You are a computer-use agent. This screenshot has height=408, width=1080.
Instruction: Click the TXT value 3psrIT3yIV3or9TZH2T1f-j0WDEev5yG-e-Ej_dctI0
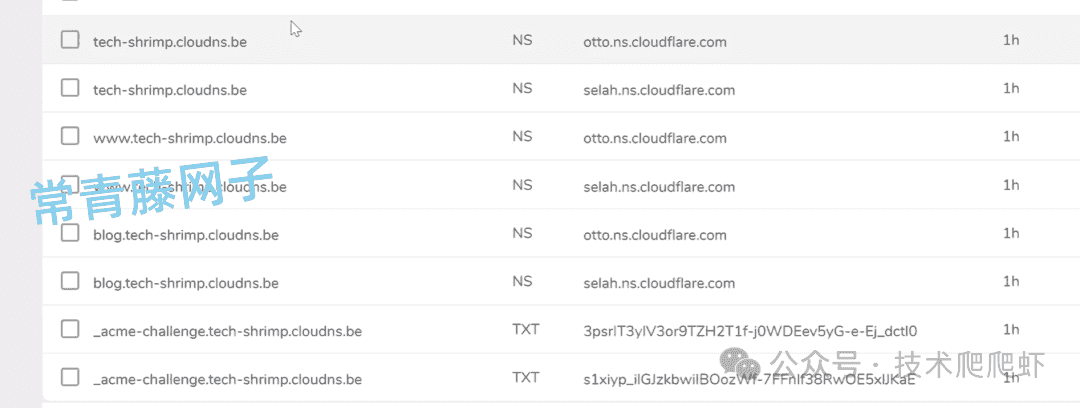750,332
